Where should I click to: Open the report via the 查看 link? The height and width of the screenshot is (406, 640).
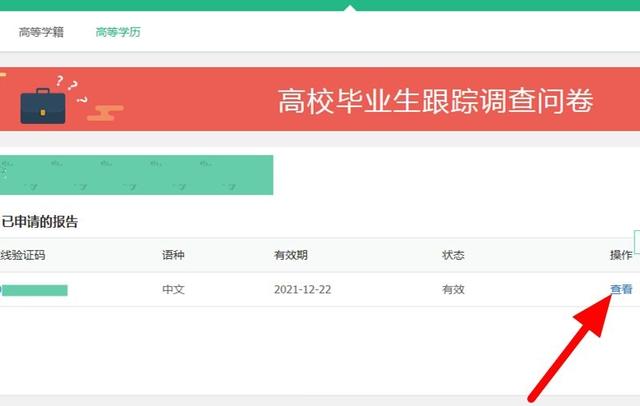point(621,289)
